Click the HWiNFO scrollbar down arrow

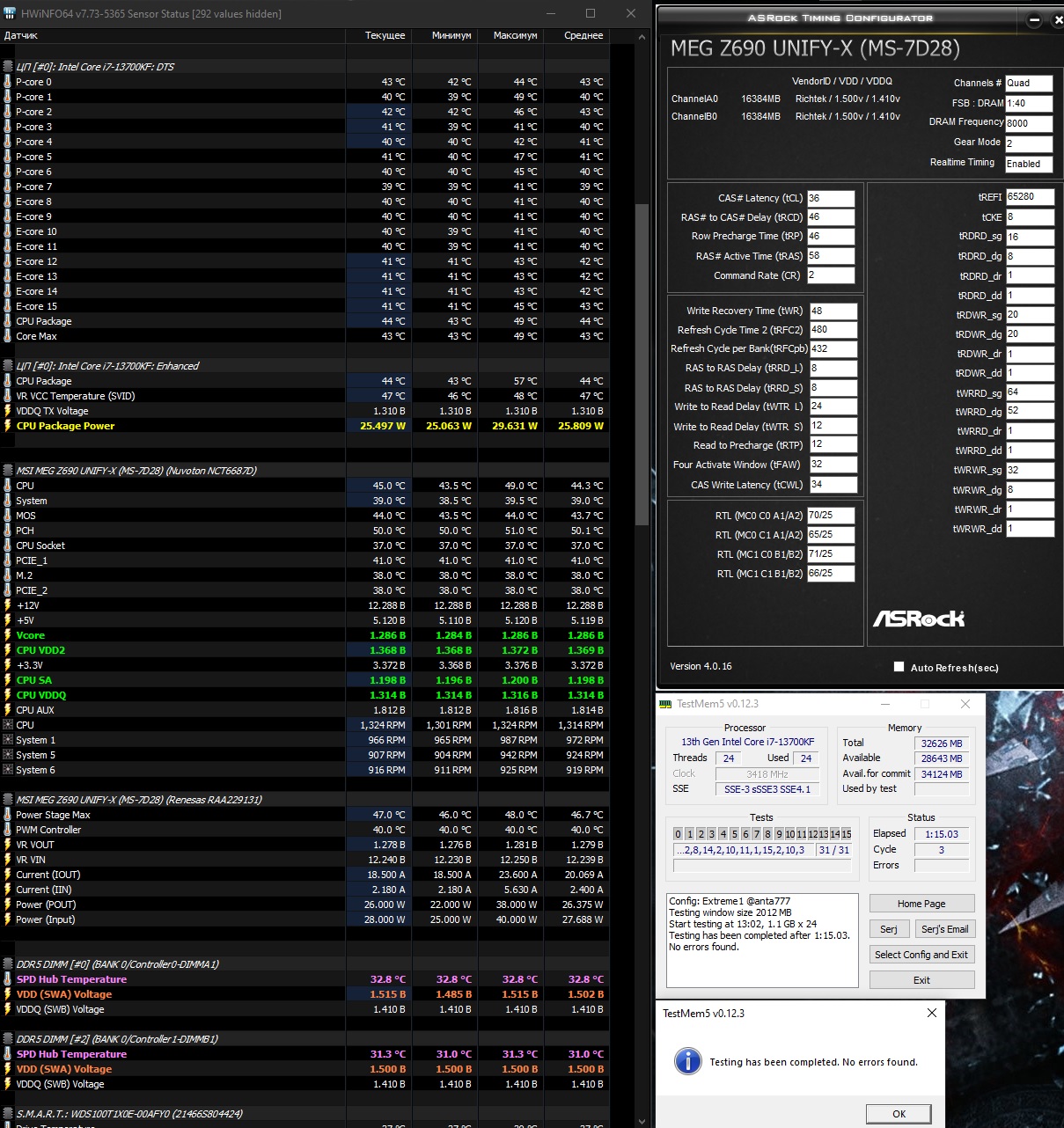[642, 1121]
